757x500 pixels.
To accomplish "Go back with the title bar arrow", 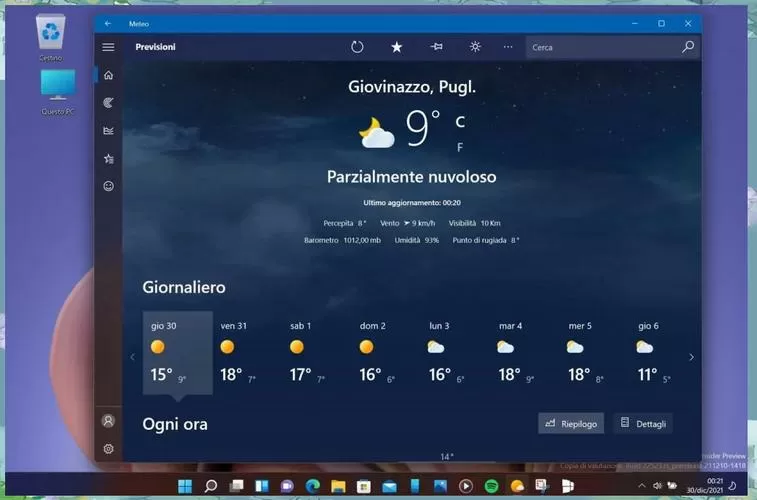I will coord(108,24).
